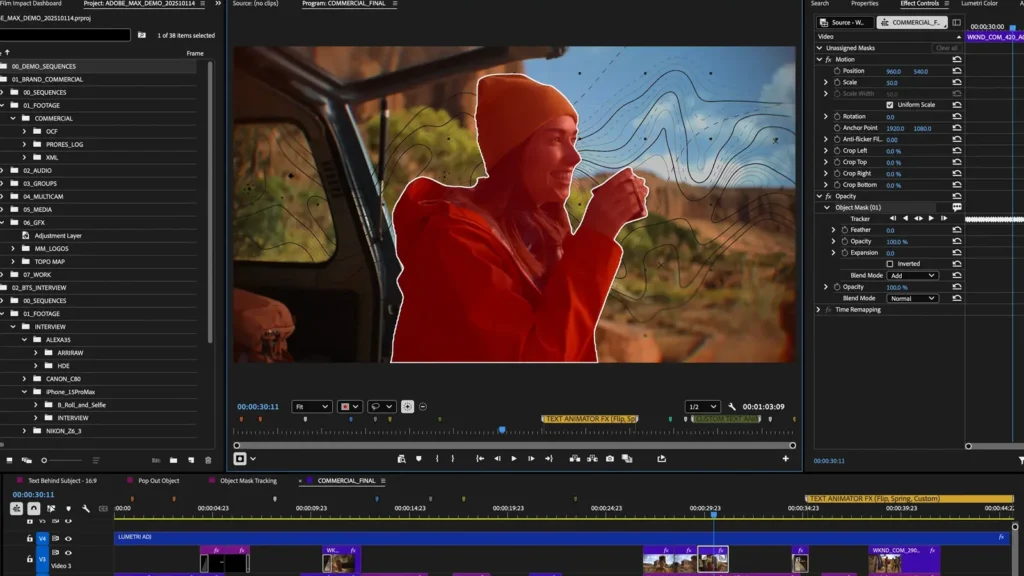Open Object Mask Tracking sequence tab
Screen dimensions: 1024x576
pos(248,481)
